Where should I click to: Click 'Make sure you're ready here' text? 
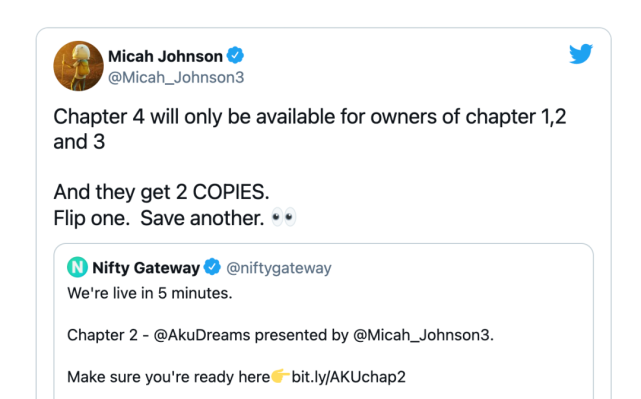coord(168,377)
